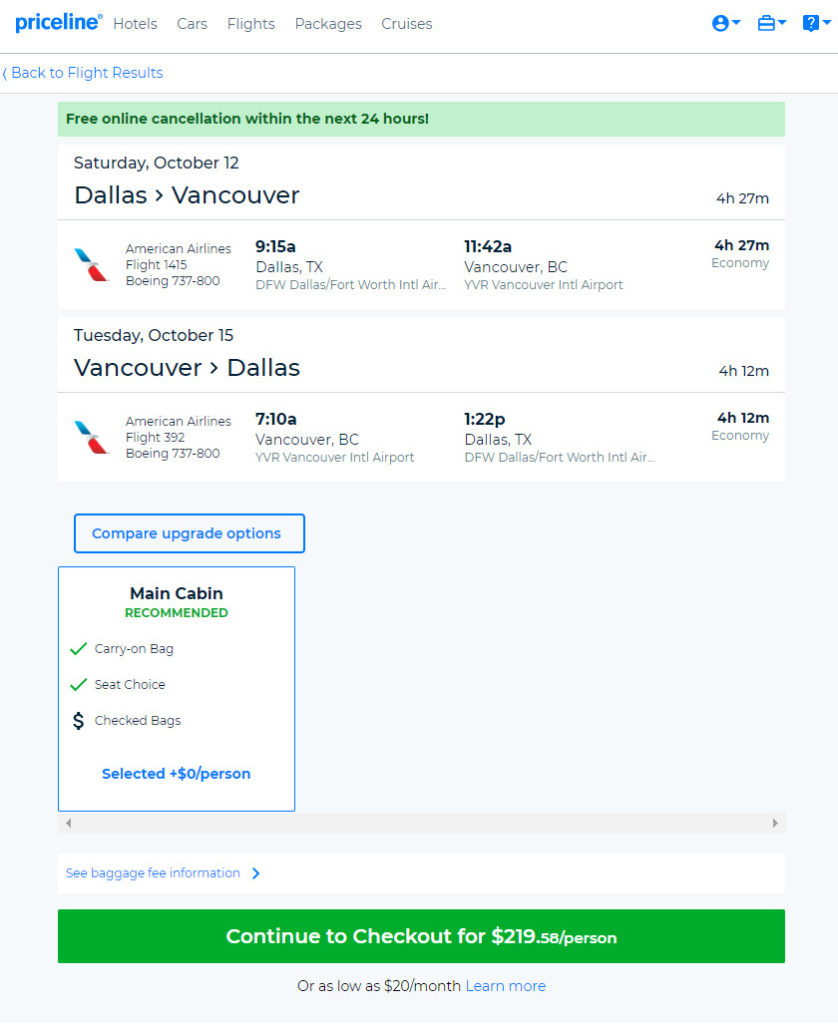
Task: Click the Seat Choice checkmark icon
Action: pyautogui.click(x=78, y=684)
